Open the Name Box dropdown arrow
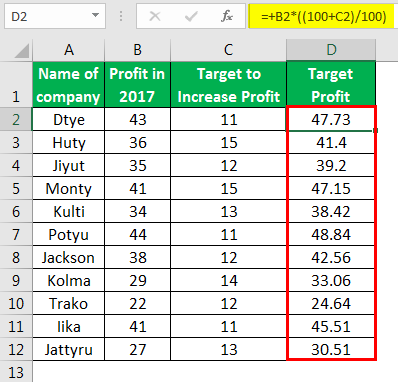The image size is (398, 382). pyautogui.click(x=95, y=15)
